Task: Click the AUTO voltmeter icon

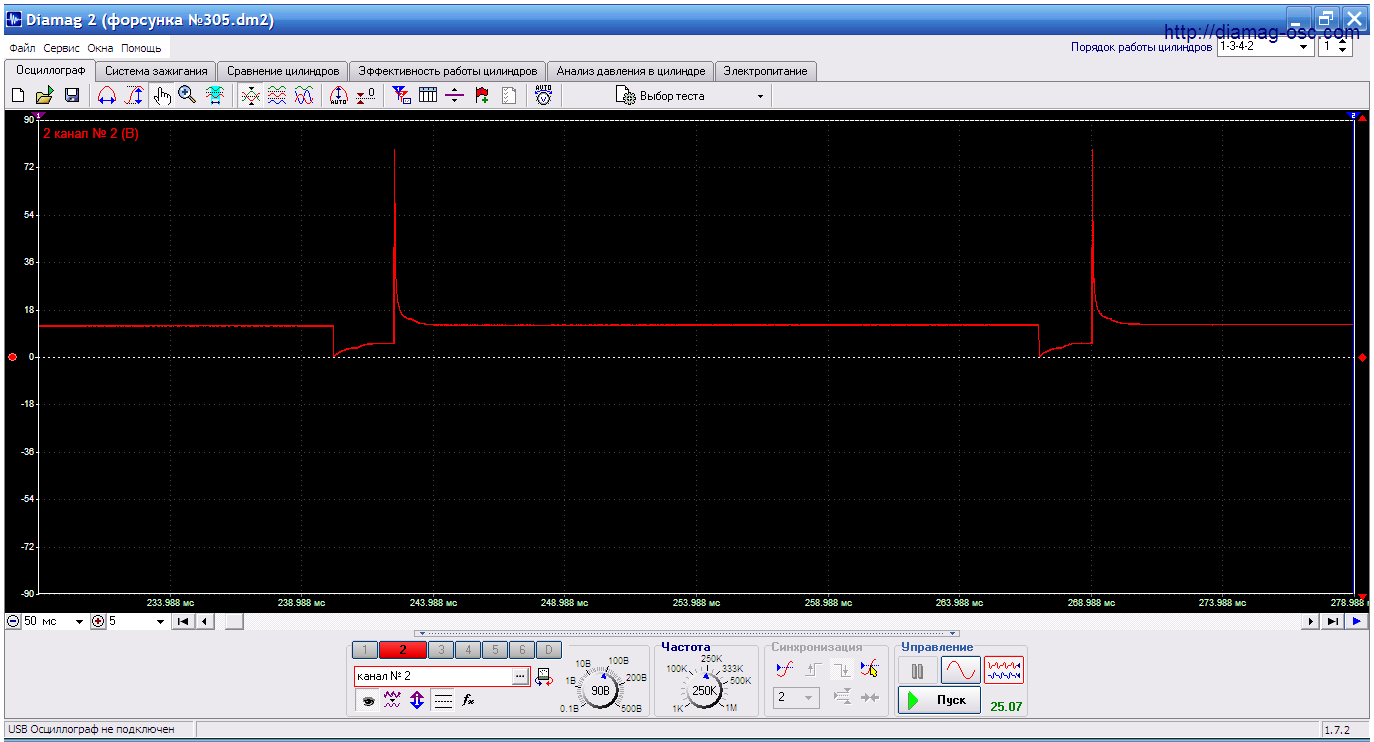Action: [x=543, y=95]
